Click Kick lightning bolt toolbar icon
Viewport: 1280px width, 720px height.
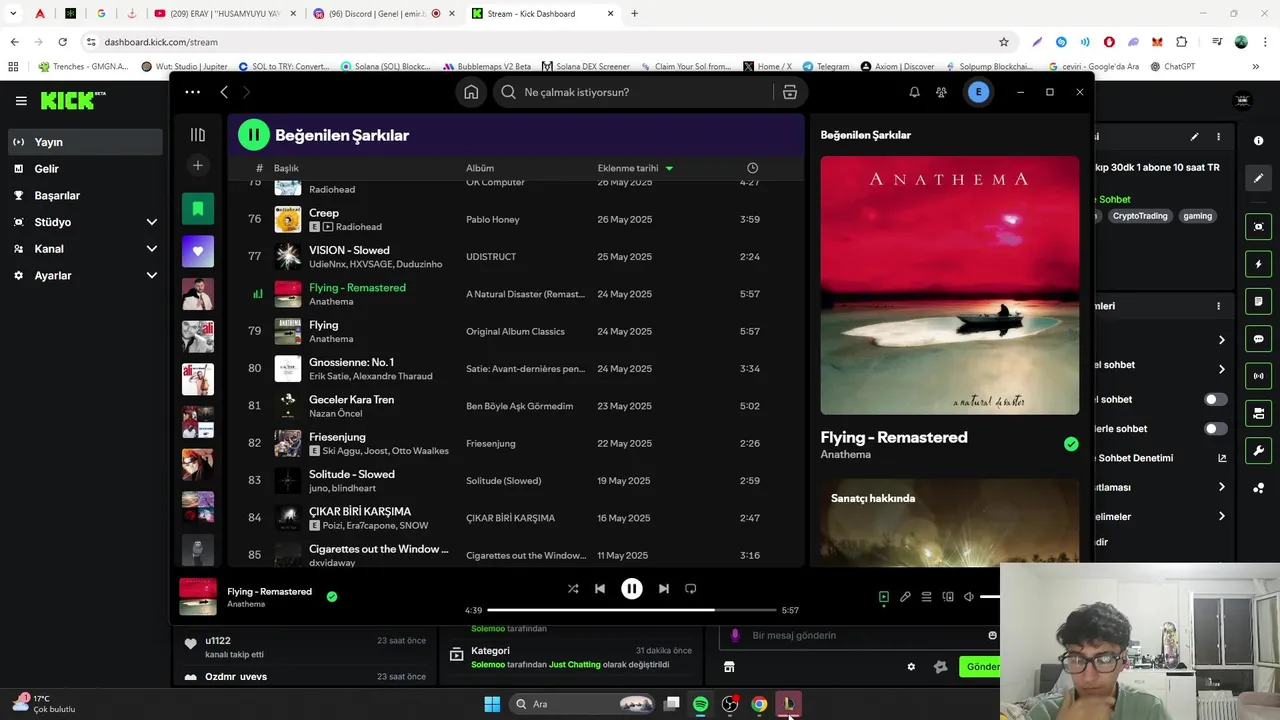tap(1259, 265)
